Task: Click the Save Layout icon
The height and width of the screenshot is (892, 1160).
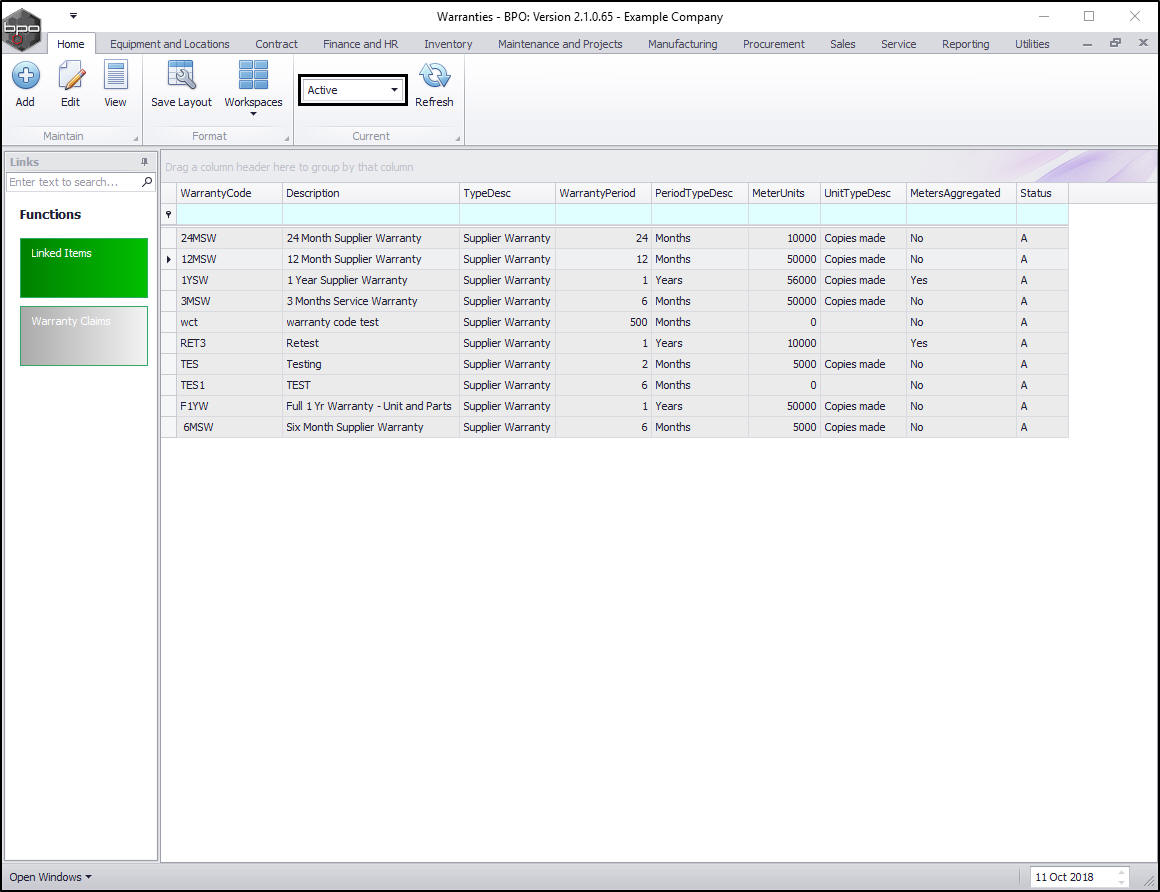Action: click(181, 75)
